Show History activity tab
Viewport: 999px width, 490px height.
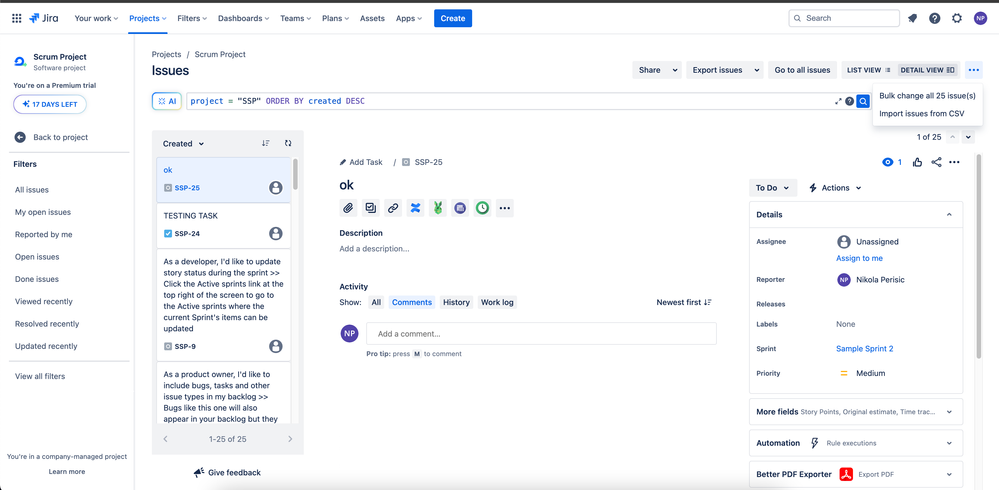[456, 302]
